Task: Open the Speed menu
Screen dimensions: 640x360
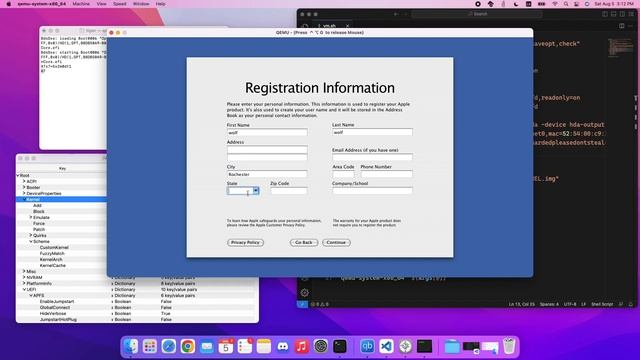Action: click(120, 4)
